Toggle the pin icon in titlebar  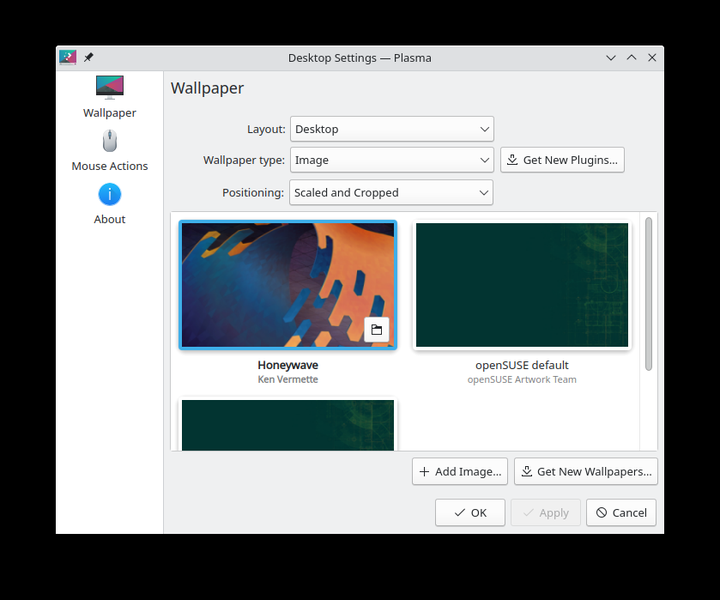point(88,57)
